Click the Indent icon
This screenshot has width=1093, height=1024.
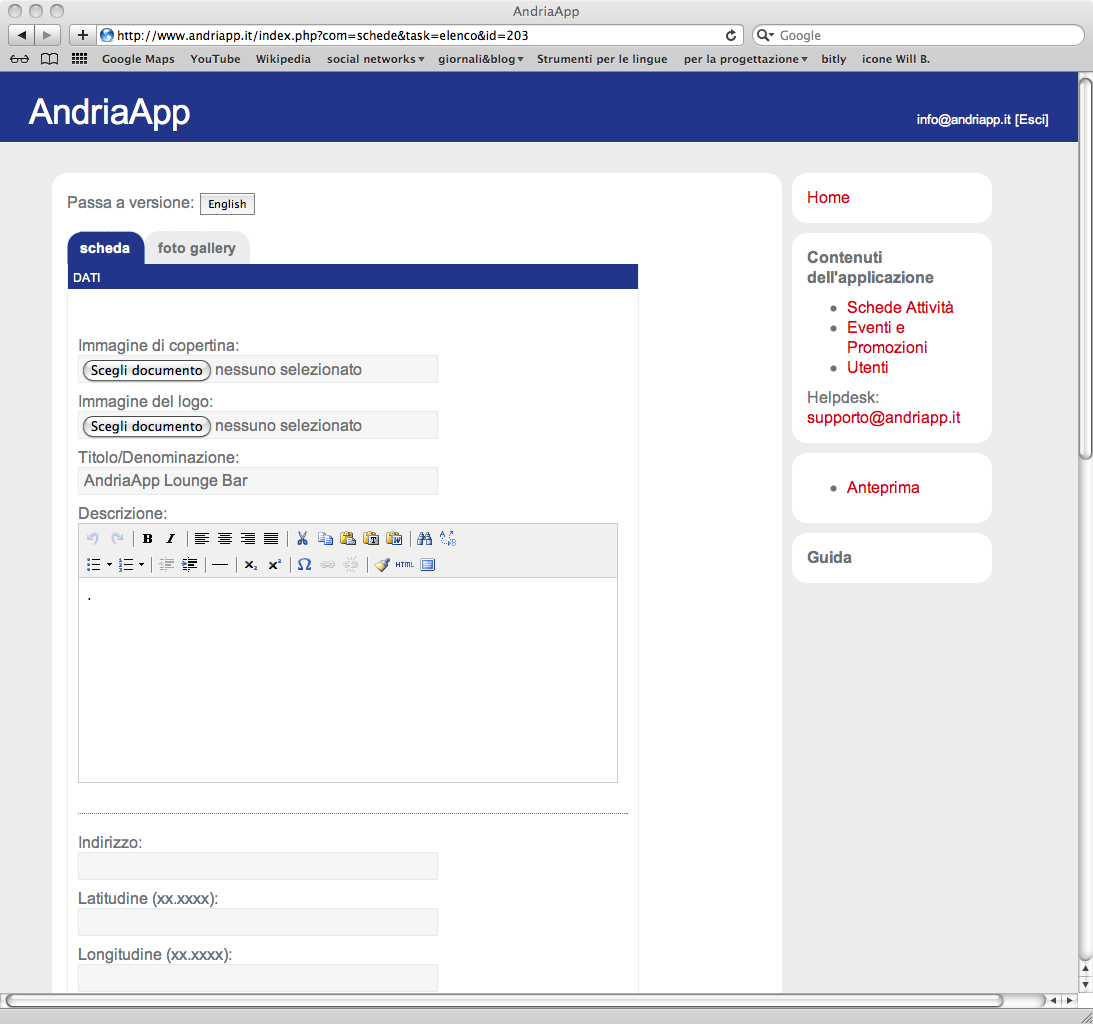coord(189,565)
